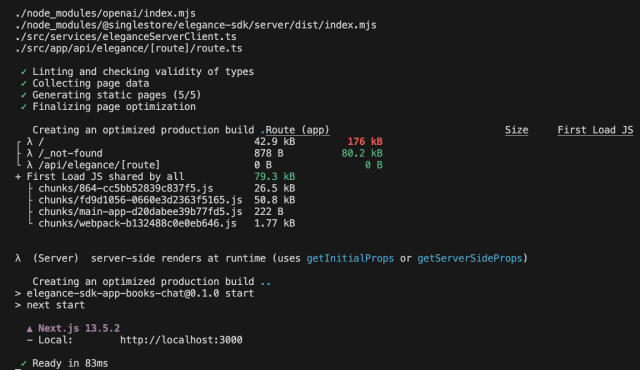The image size is (640, 370).
Task: Click the green checkmark beside Ready in 83ms
Action: (24, 363)
